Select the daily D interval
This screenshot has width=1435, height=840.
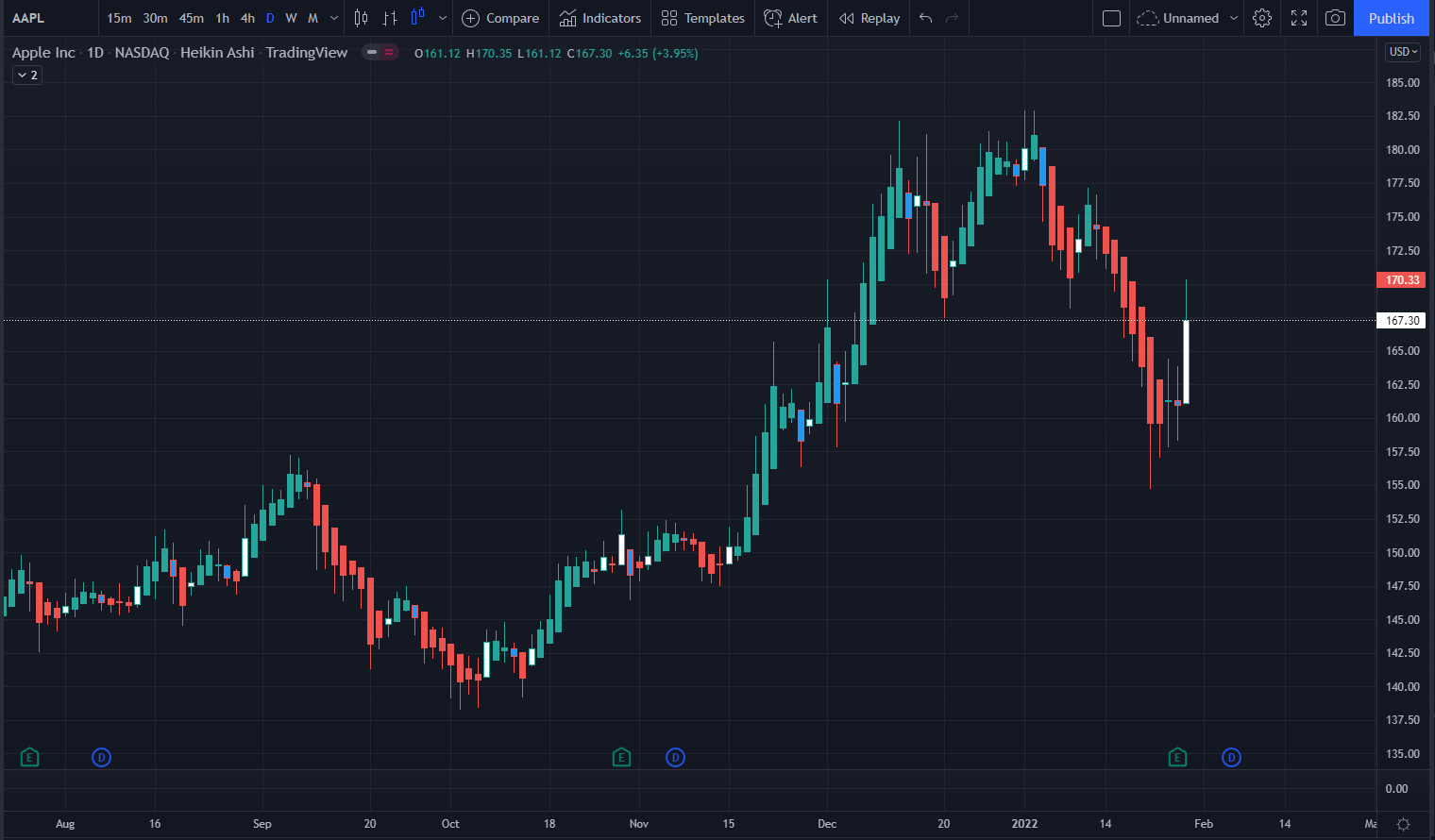coord(270,18)
